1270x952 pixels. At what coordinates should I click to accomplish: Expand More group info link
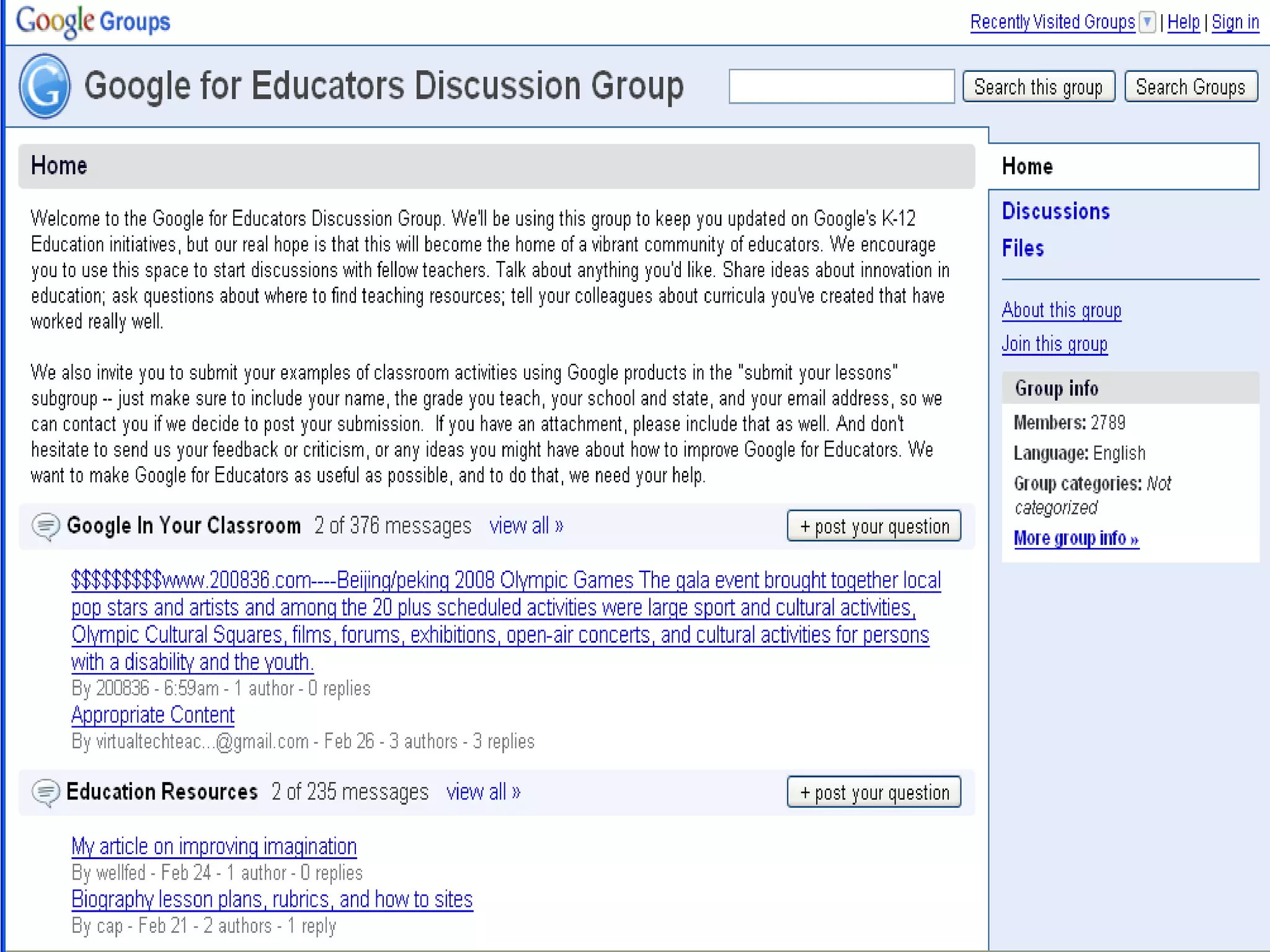coord(1076,538)
